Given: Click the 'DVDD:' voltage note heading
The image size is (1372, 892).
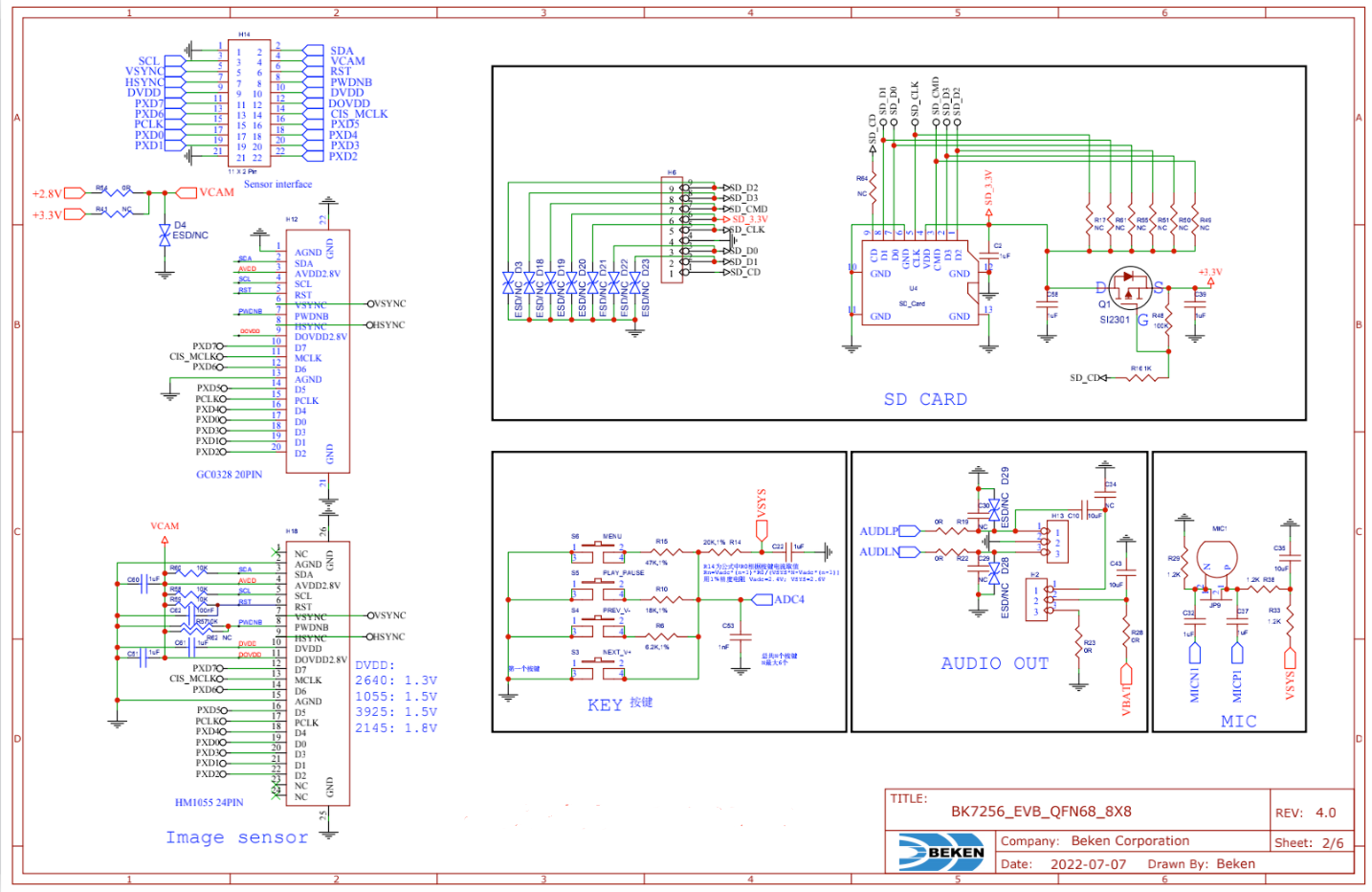Looking at the screenshot, I should coord(375,665).
